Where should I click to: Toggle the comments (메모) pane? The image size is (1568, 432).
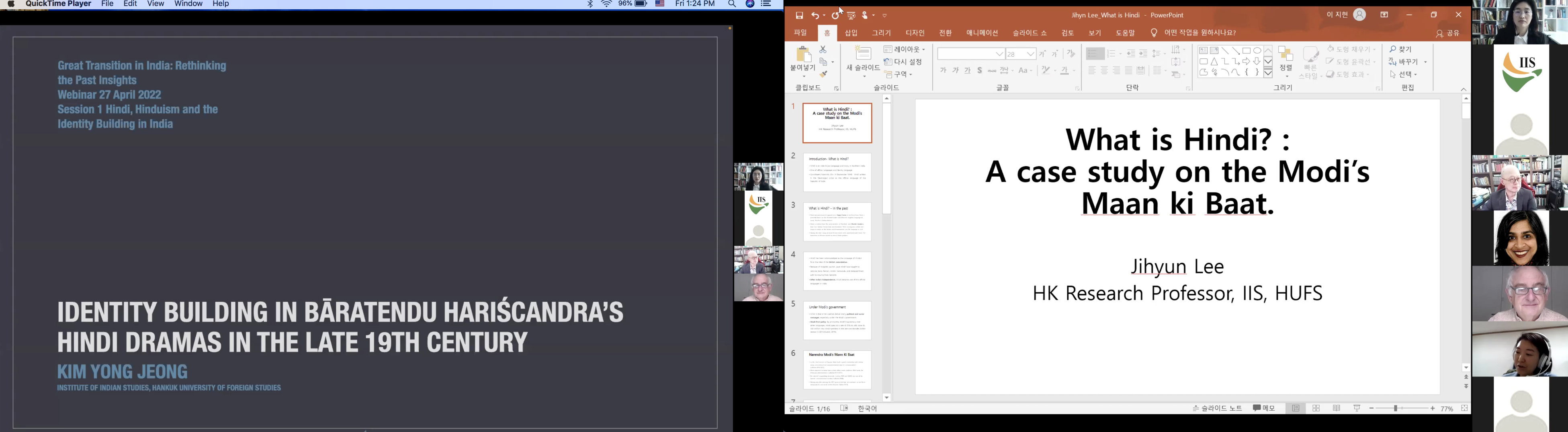[1264, 408]
